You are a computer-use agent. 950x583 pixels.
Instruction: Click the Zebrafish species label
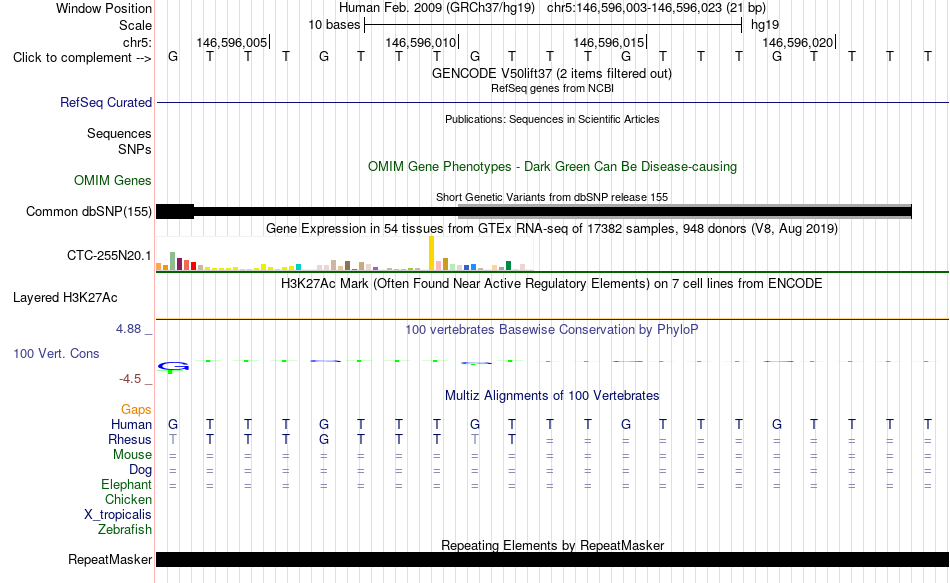click(125, 530)
